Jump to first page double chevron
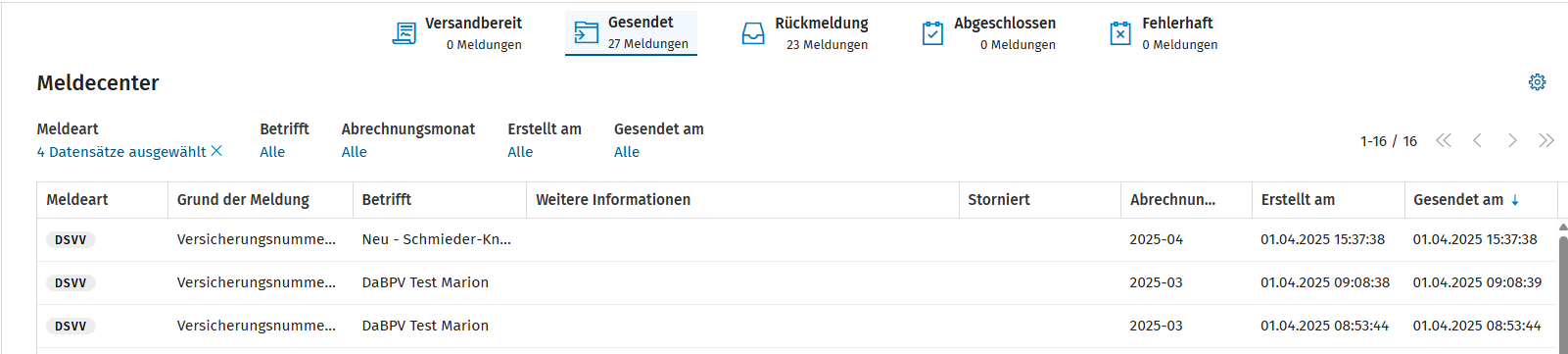The height and width of the screenshot is (354, 1568). click(x=1444, y=141)
